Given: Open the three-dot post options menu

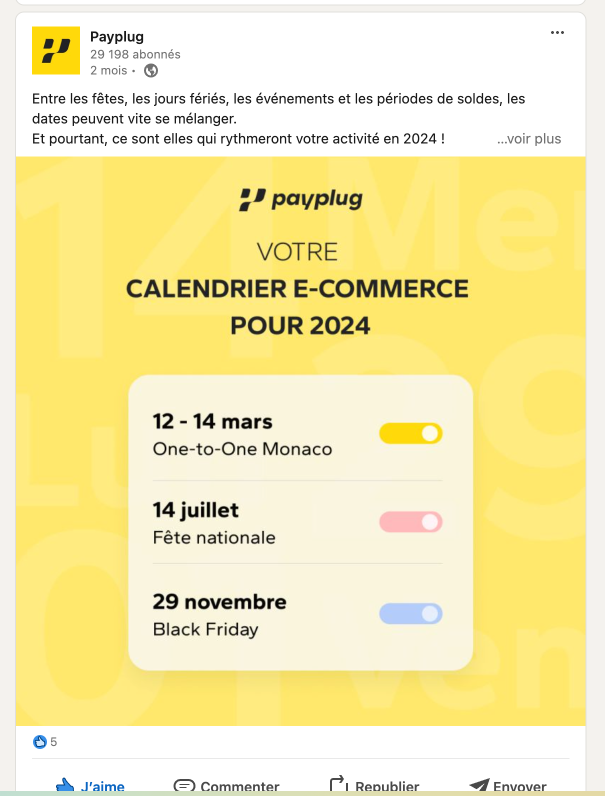Looking at the screenshot, I should (x=557, y=32).
